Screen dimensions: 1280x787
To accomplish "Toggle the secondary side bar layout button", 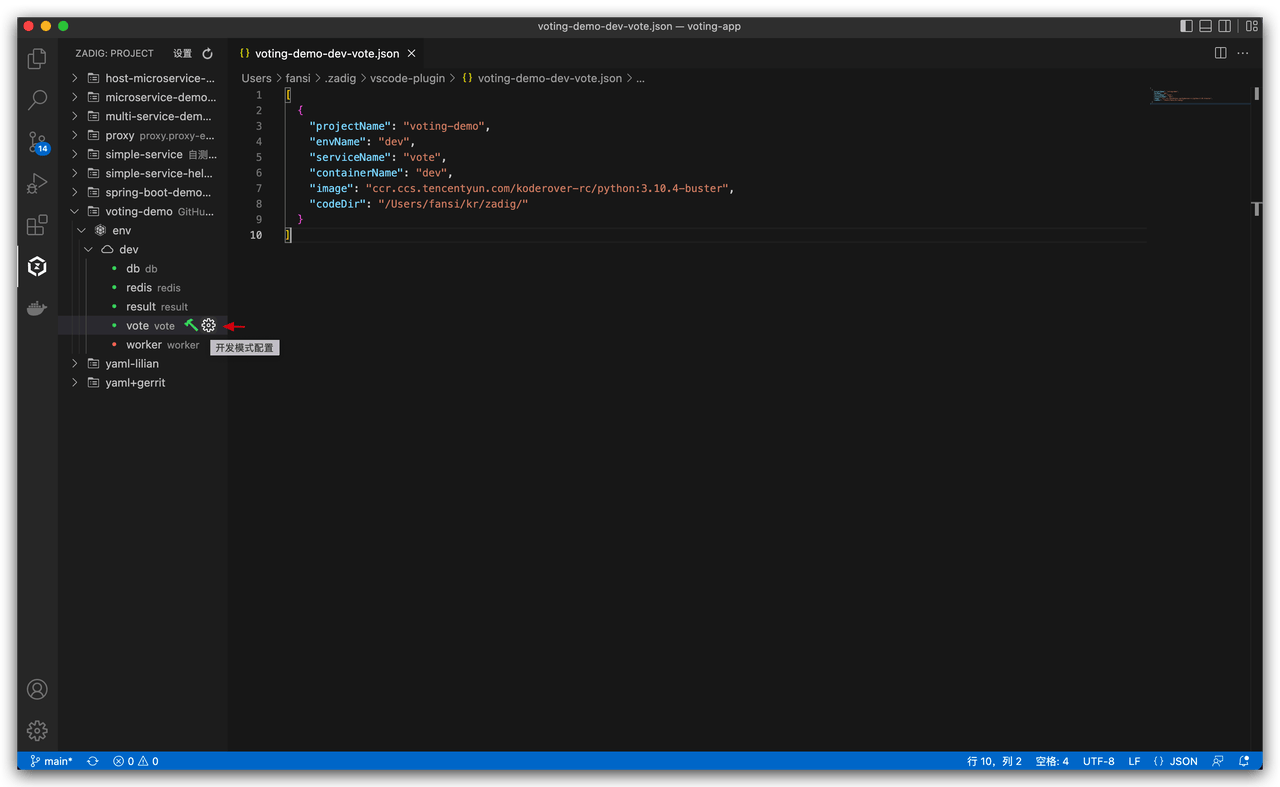I will [1226, 26].
